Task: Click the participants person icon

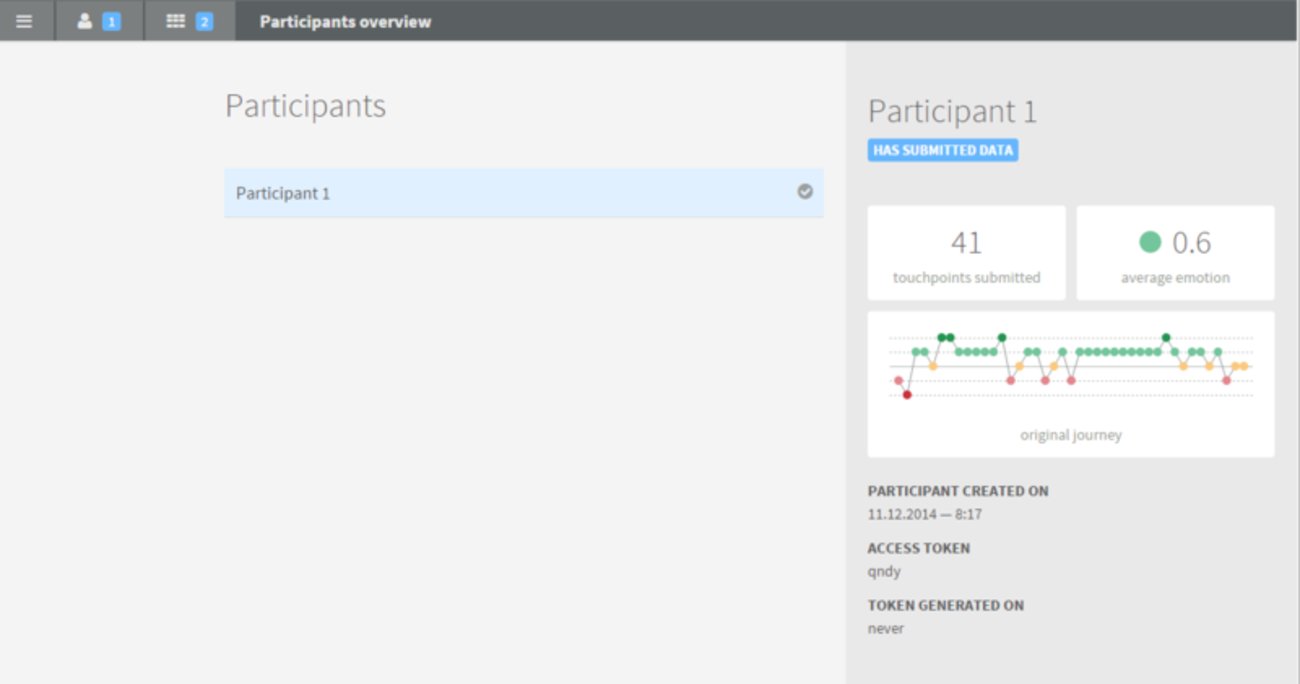Action: pyautogui.click(x=85, y=21)
